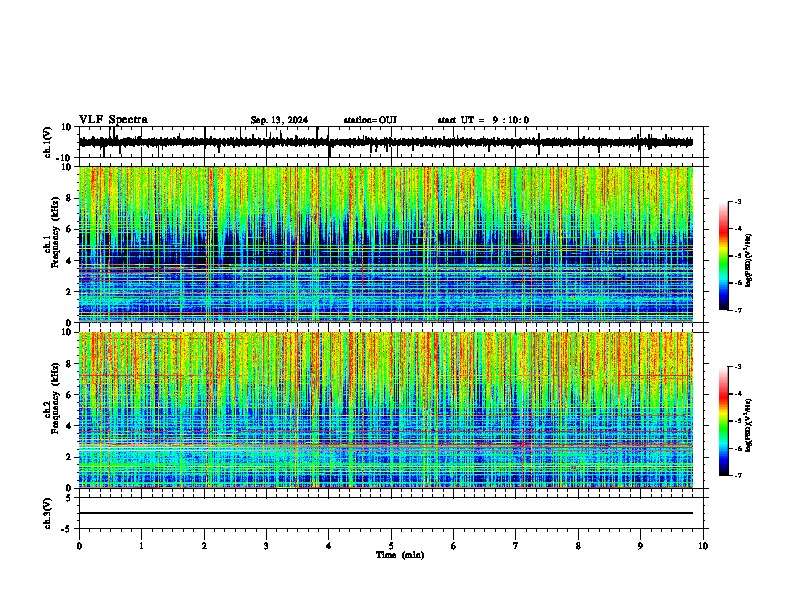Image resolution: width=792 pixels, height=612 pixels.
Task: Click the "Time (min)" axis label
Action: [x=400, y=555]
